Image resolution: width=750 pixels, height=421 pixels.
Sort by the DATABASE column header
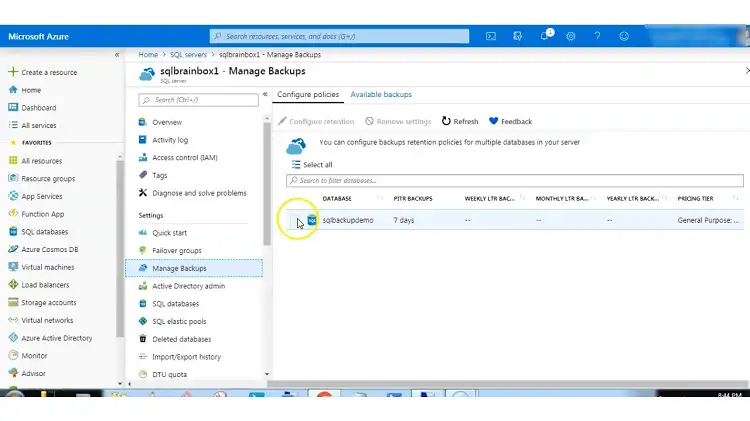click(337, 199)
